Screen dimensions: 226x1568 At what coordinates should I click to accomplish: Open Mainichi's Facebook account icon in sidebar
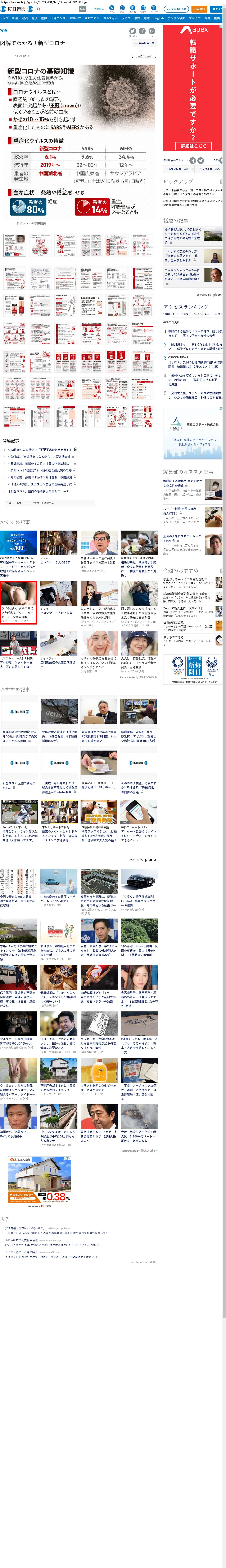[x=193, y=161]
